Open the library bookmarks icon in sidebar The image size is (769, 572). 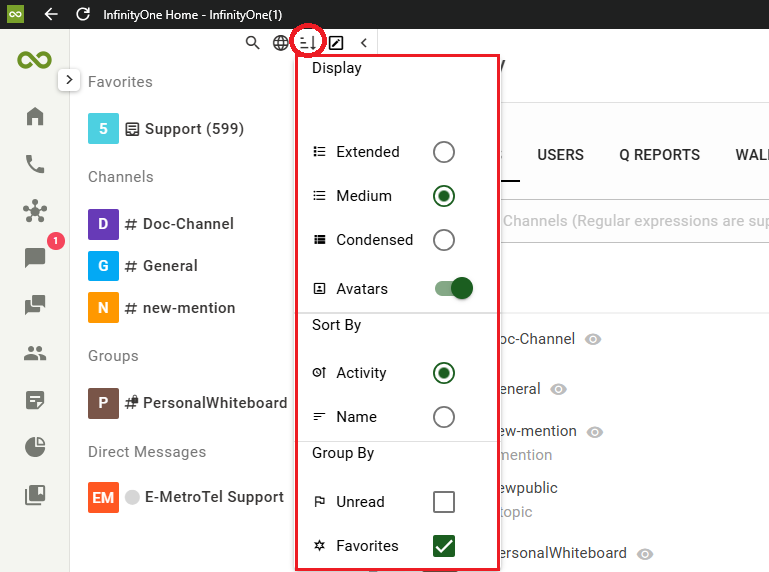35,494
